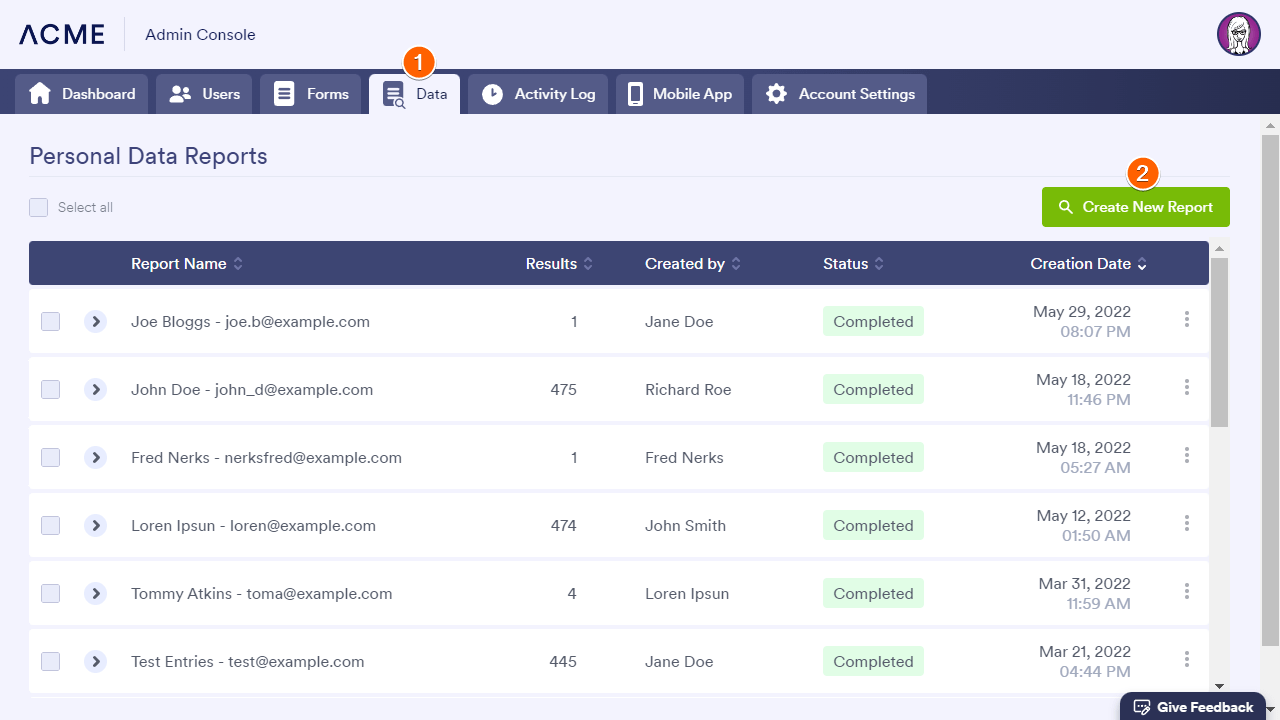
Task: Sort by Creation Date column arrow
Action: 1142,264
